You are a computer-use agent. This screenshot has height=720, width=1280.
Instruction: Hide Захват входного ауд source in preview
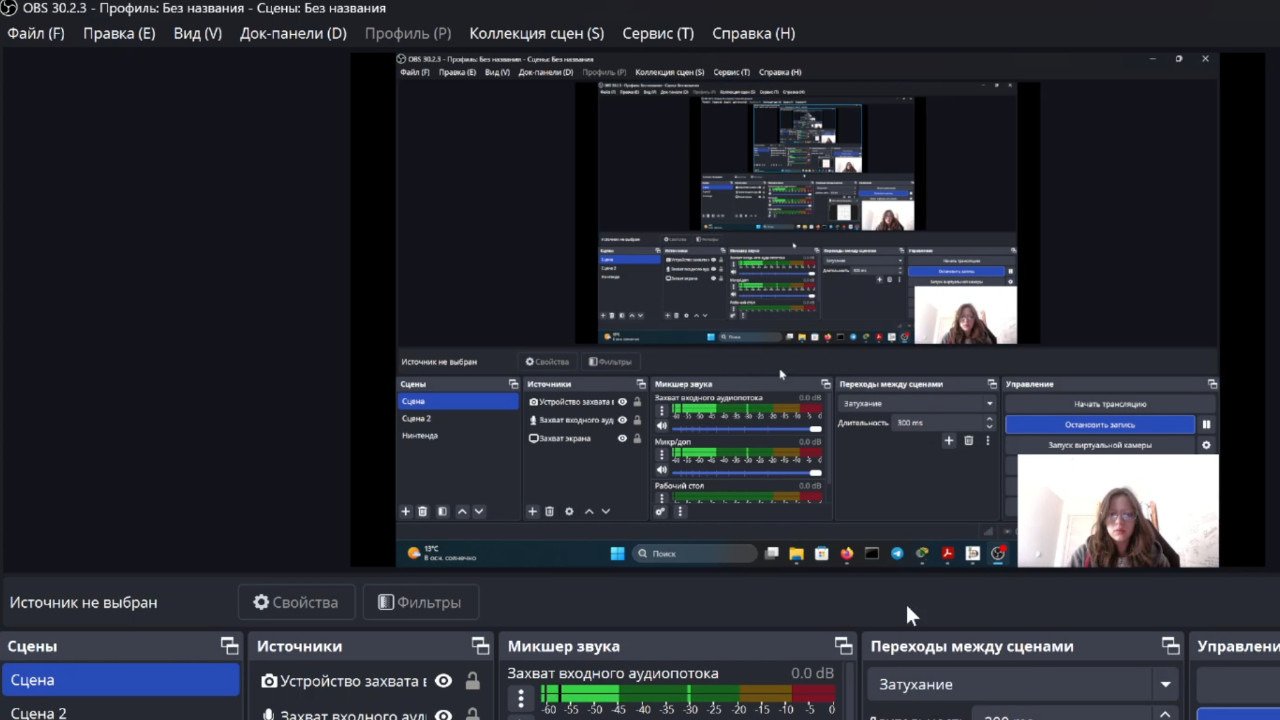pos(622,420)
